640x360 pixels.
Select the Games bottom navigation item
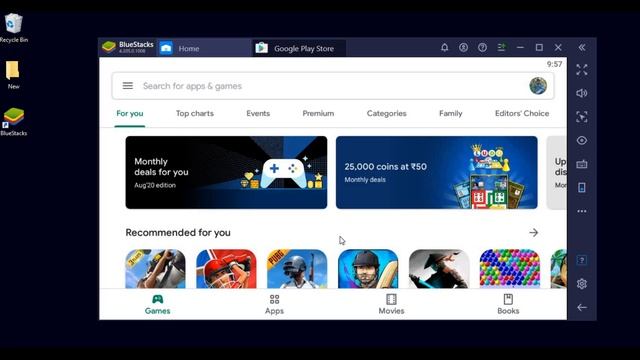coord(158,304)
